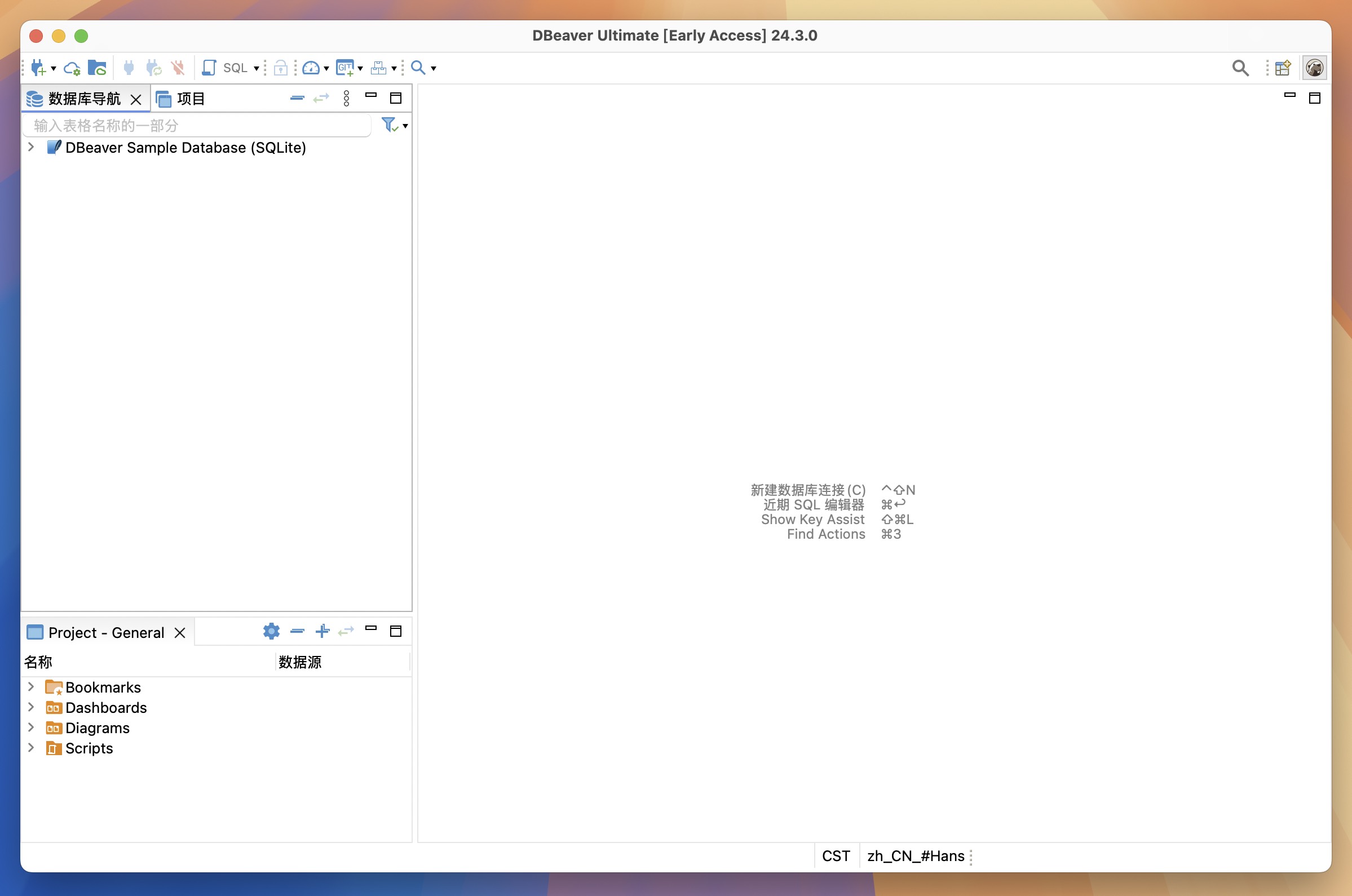Screen dimensions: 1352x896
Task: Open SQL script editor icon
Action: click(x=209, y=68)
